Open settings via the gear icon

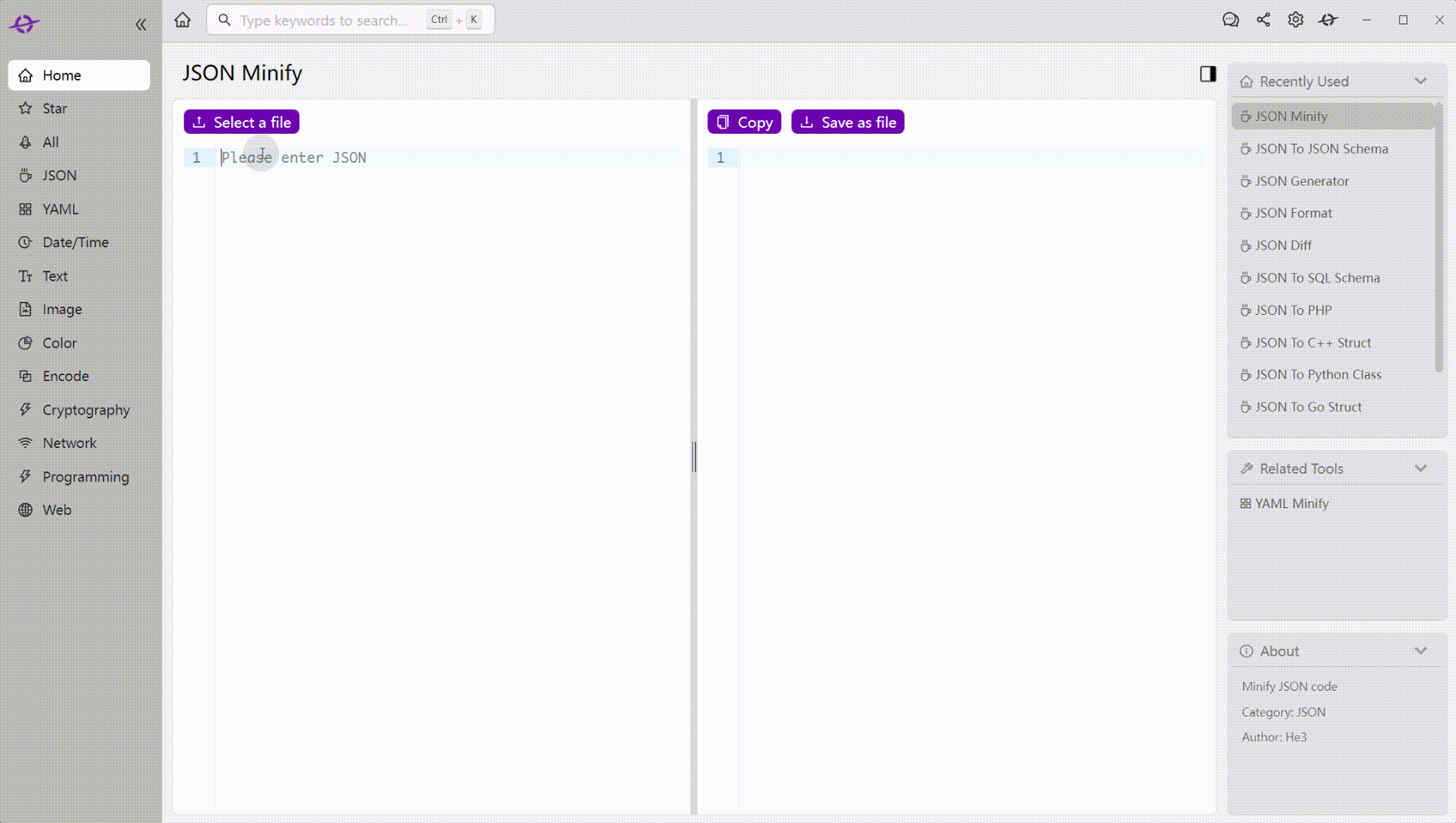(1295, 20)
